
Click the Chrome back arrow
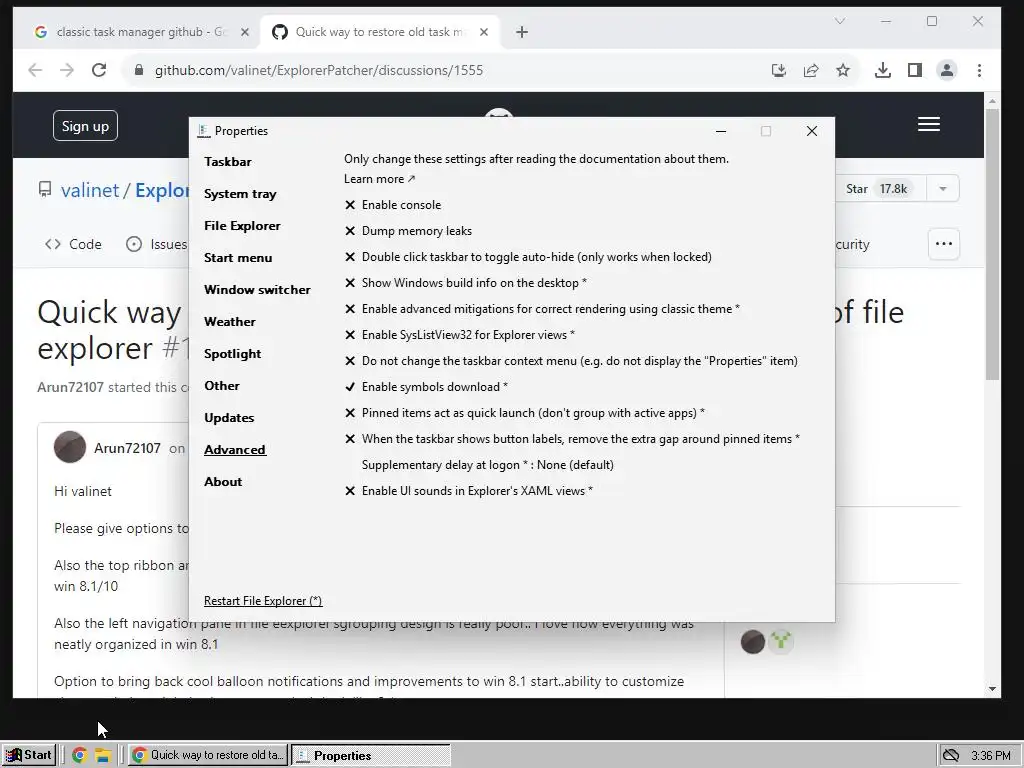tap(35, 70)
